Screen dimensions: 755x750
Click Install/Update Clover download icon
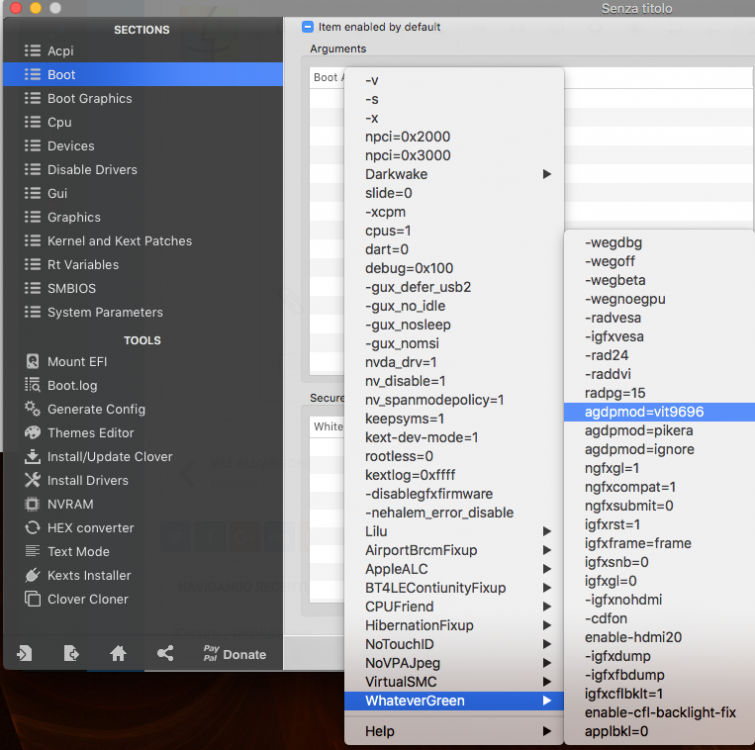(32, 456)
